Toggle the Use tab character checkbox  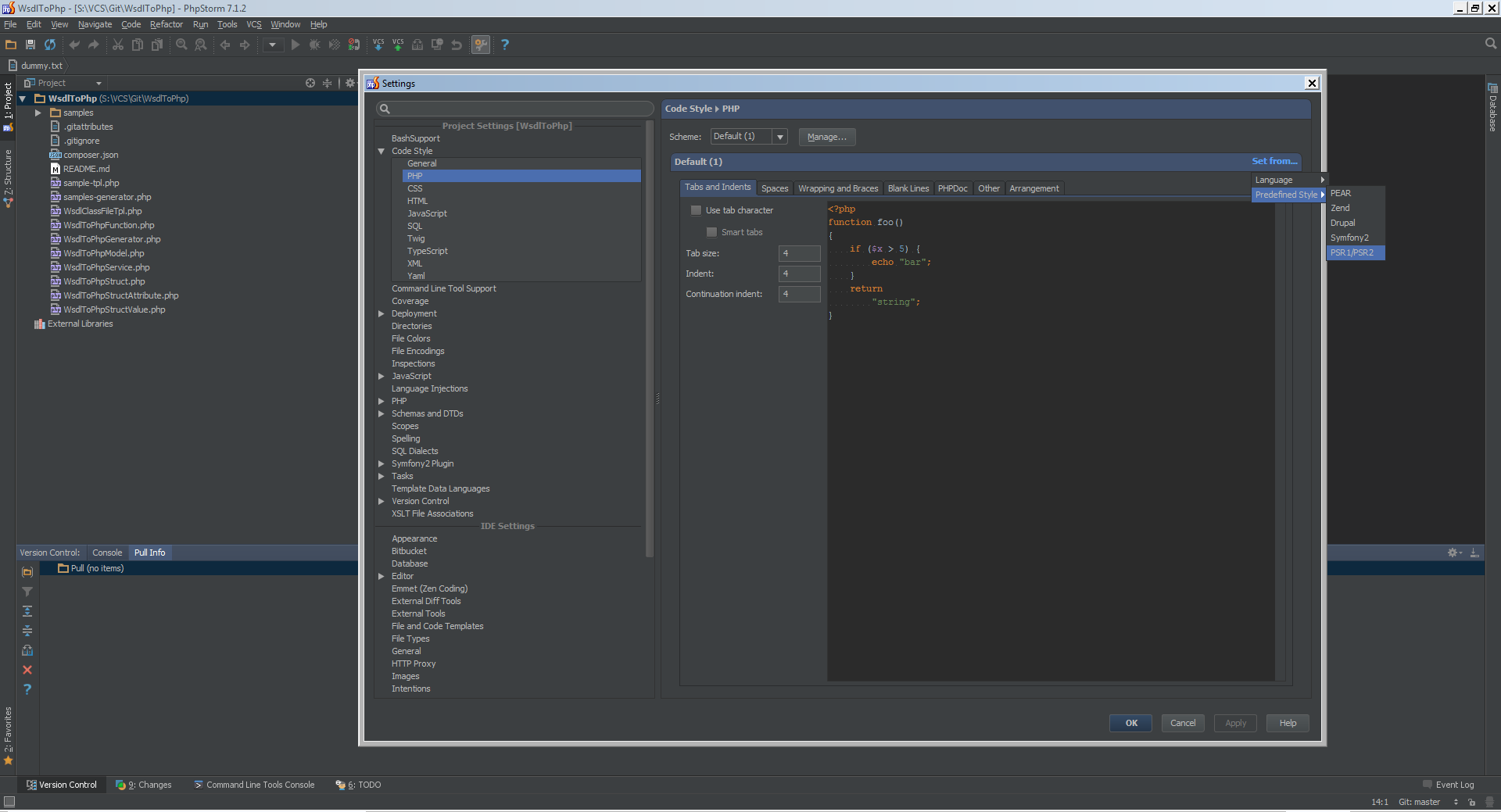(696, 210)
